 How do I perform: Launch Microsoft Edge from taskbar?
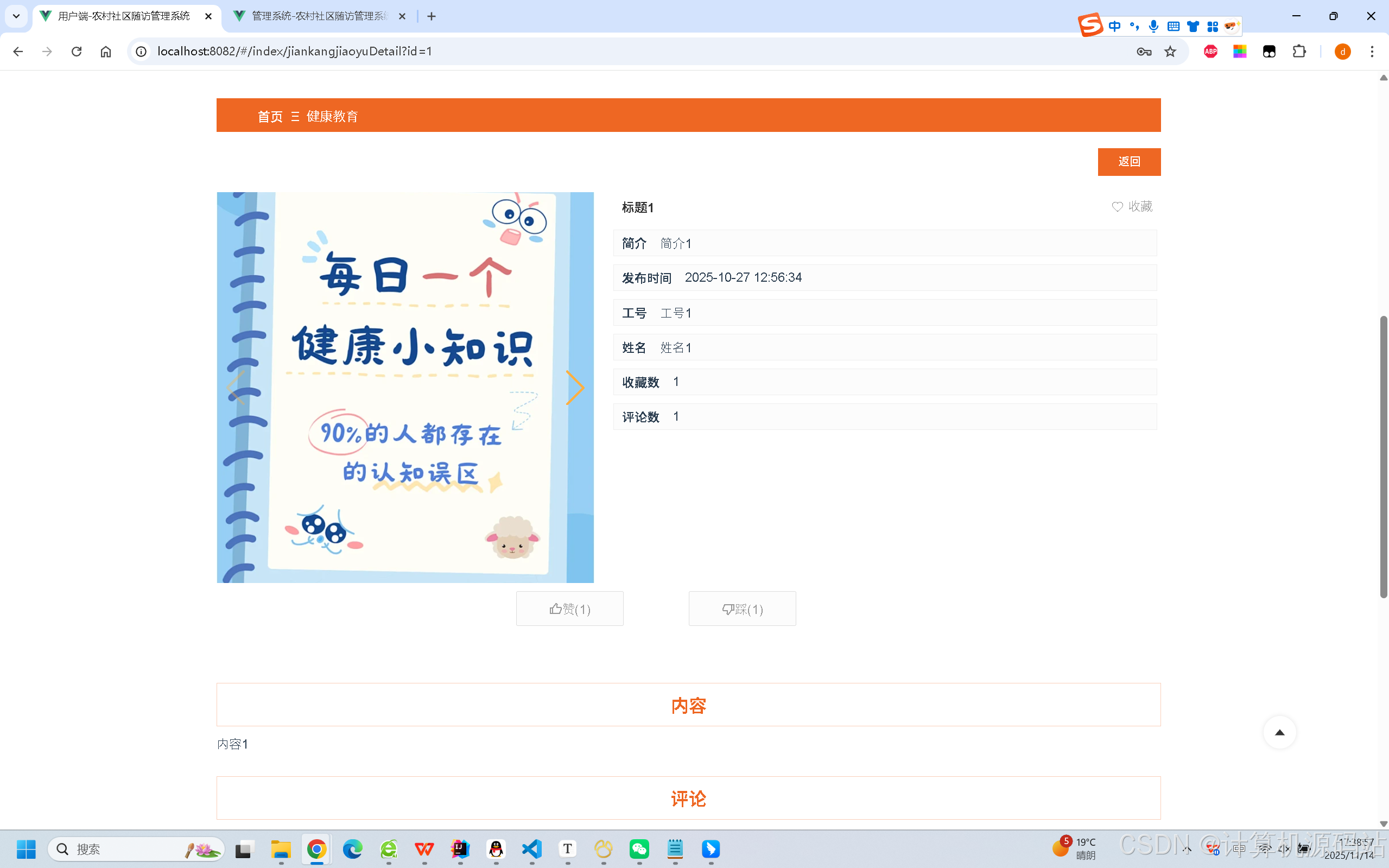pos(352,848)
